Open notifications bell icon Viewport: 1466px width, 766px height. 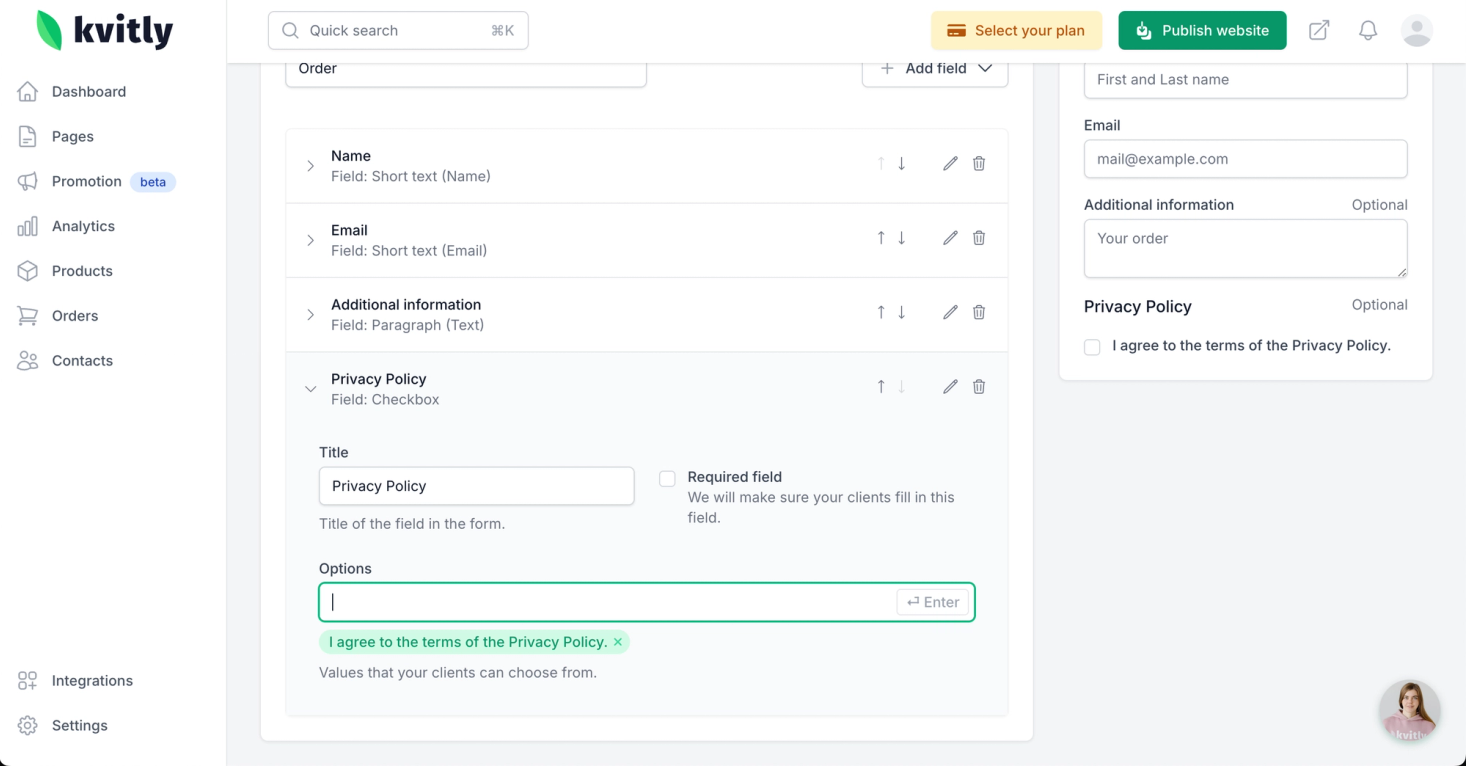(x=1367, y=31)
